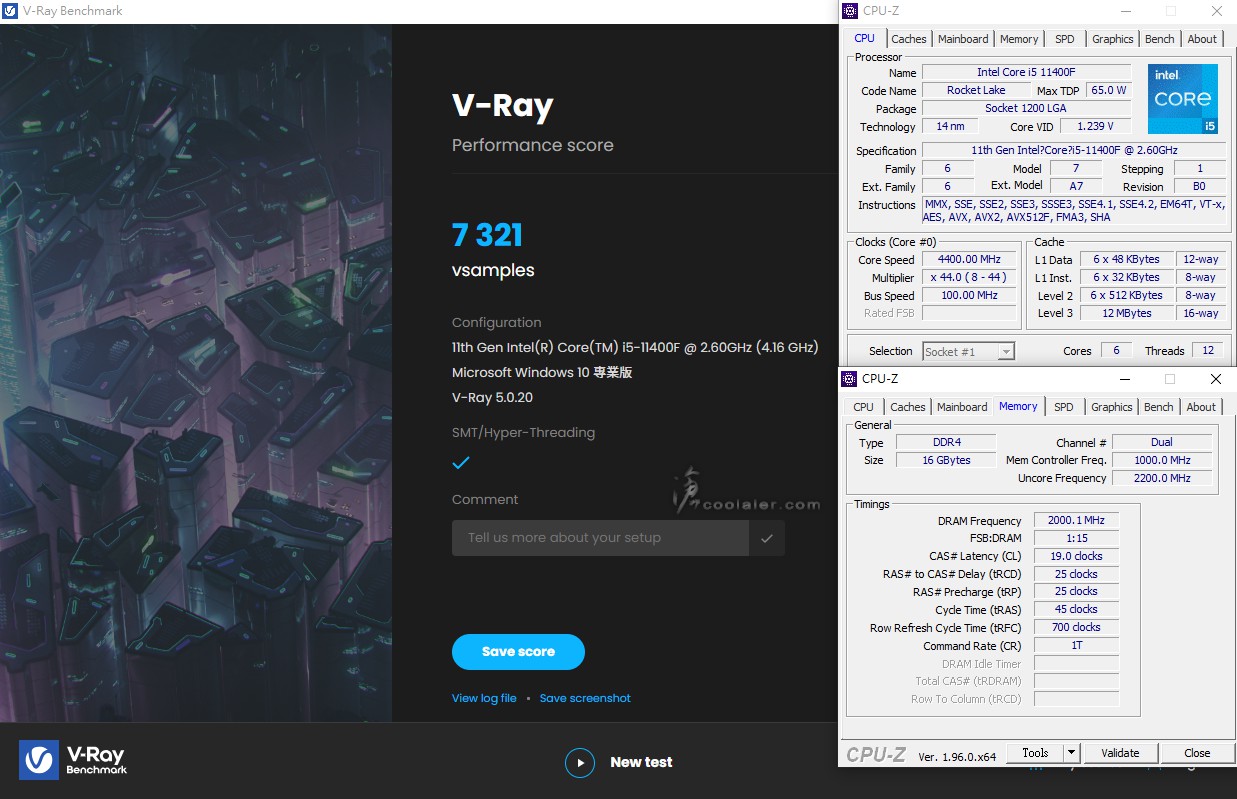Go to the SPD tab in the CPU-Z window showing processor details
1237x799 pixels.
(1065, 39)
